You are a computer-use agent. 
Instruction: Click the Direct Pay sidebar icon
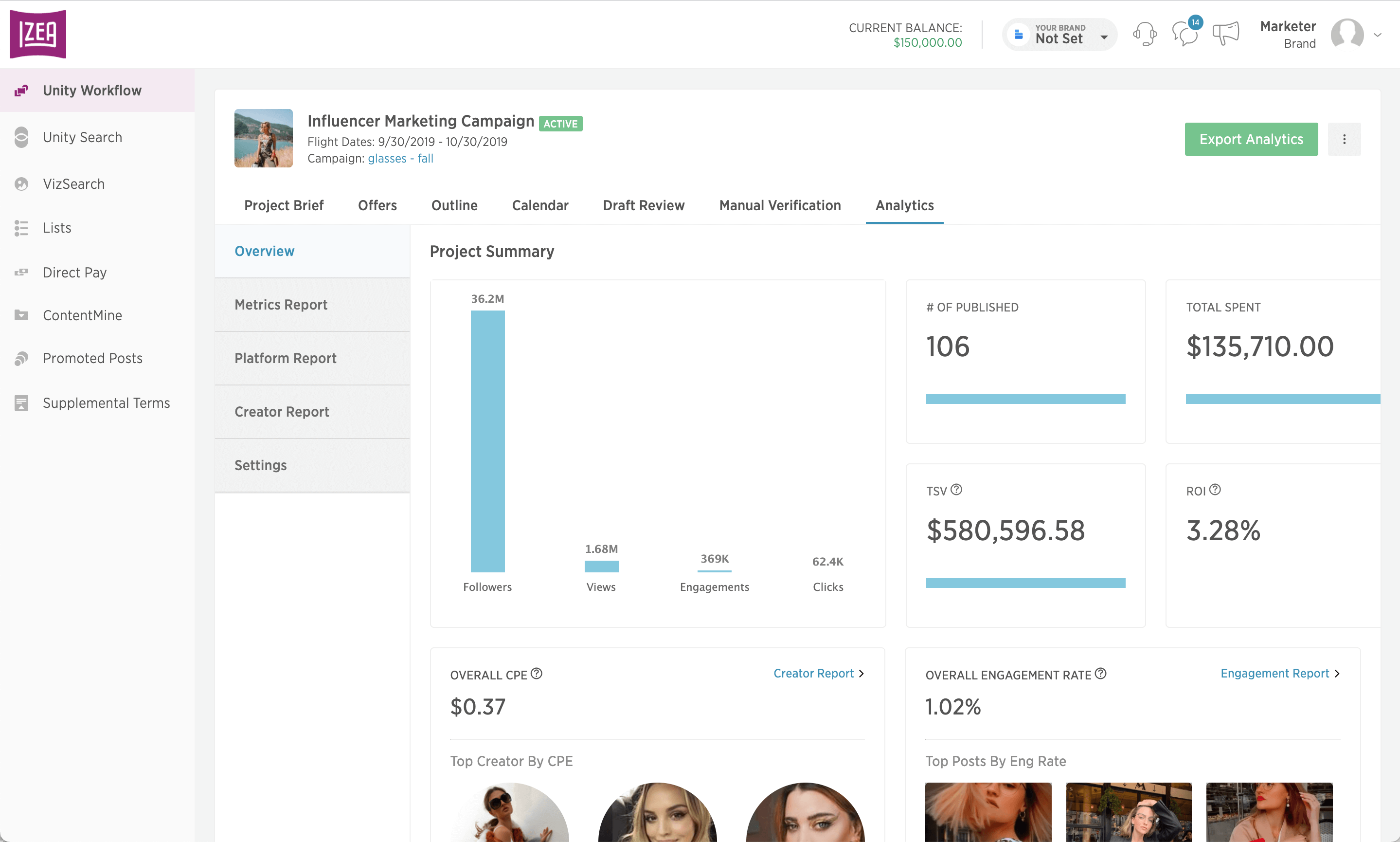click(x=21, y=273)
